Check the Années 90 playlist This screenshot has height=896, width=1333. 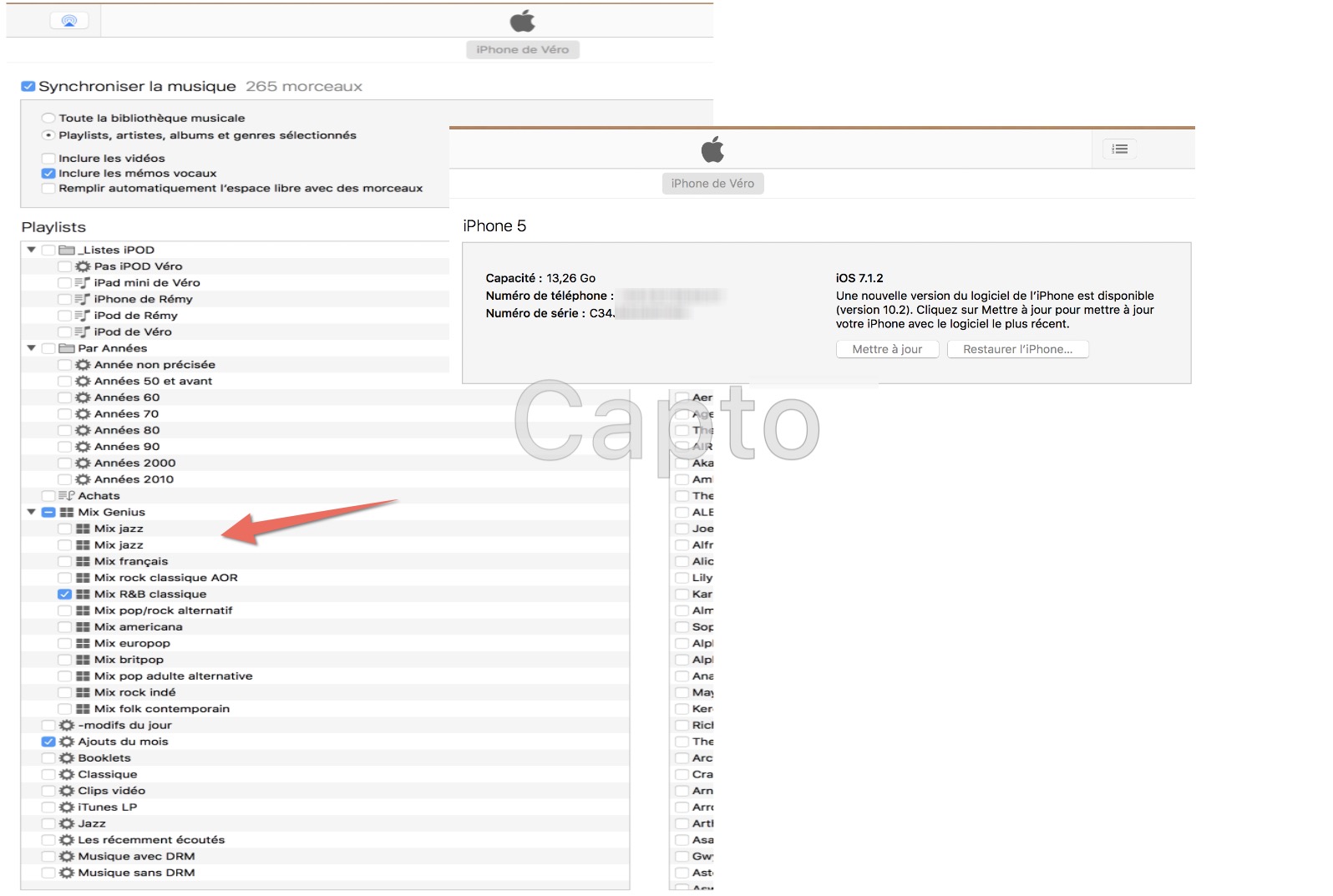pos(64,447)
